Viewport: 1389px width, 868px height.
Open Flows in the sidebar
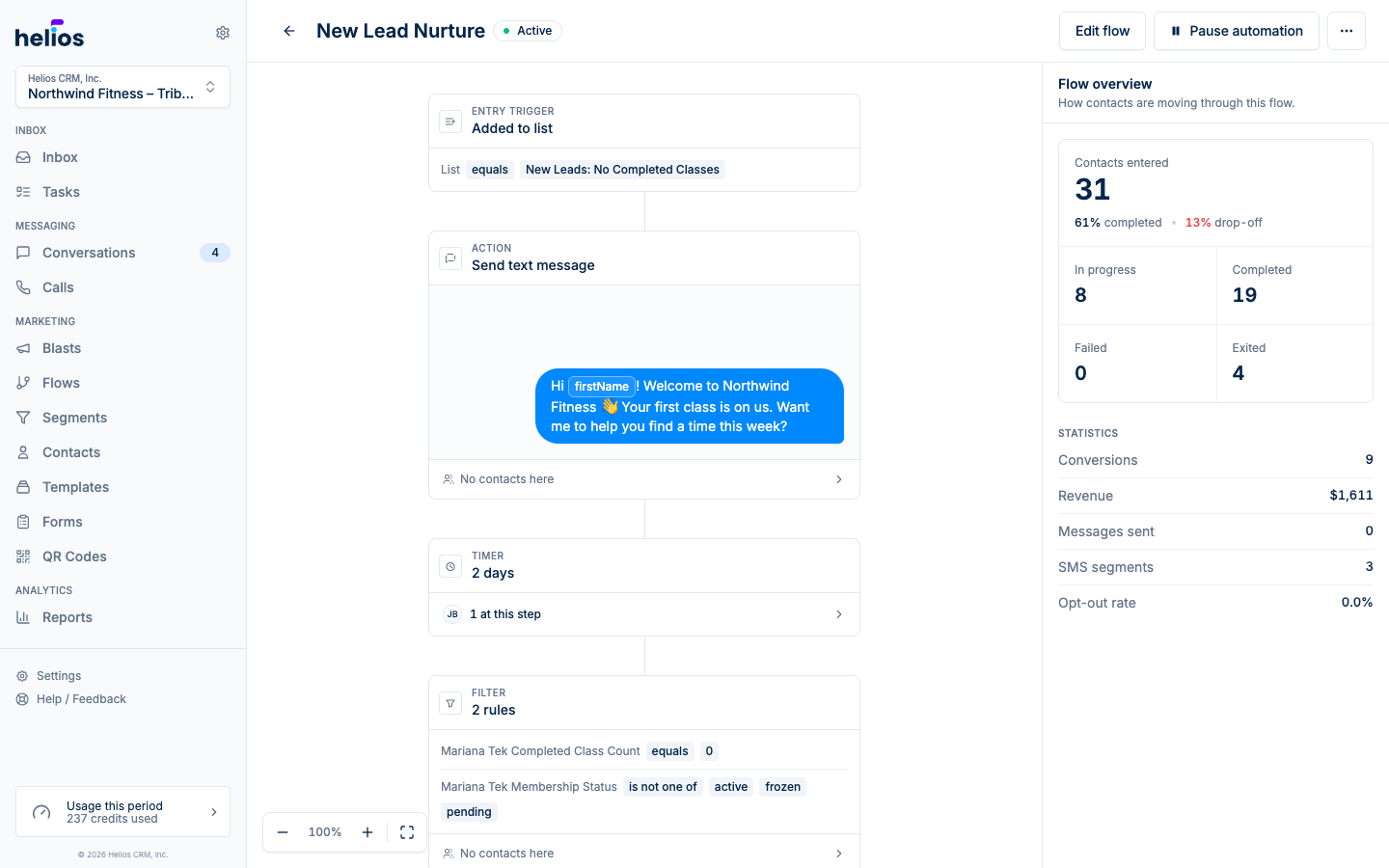tap(123, 383)
